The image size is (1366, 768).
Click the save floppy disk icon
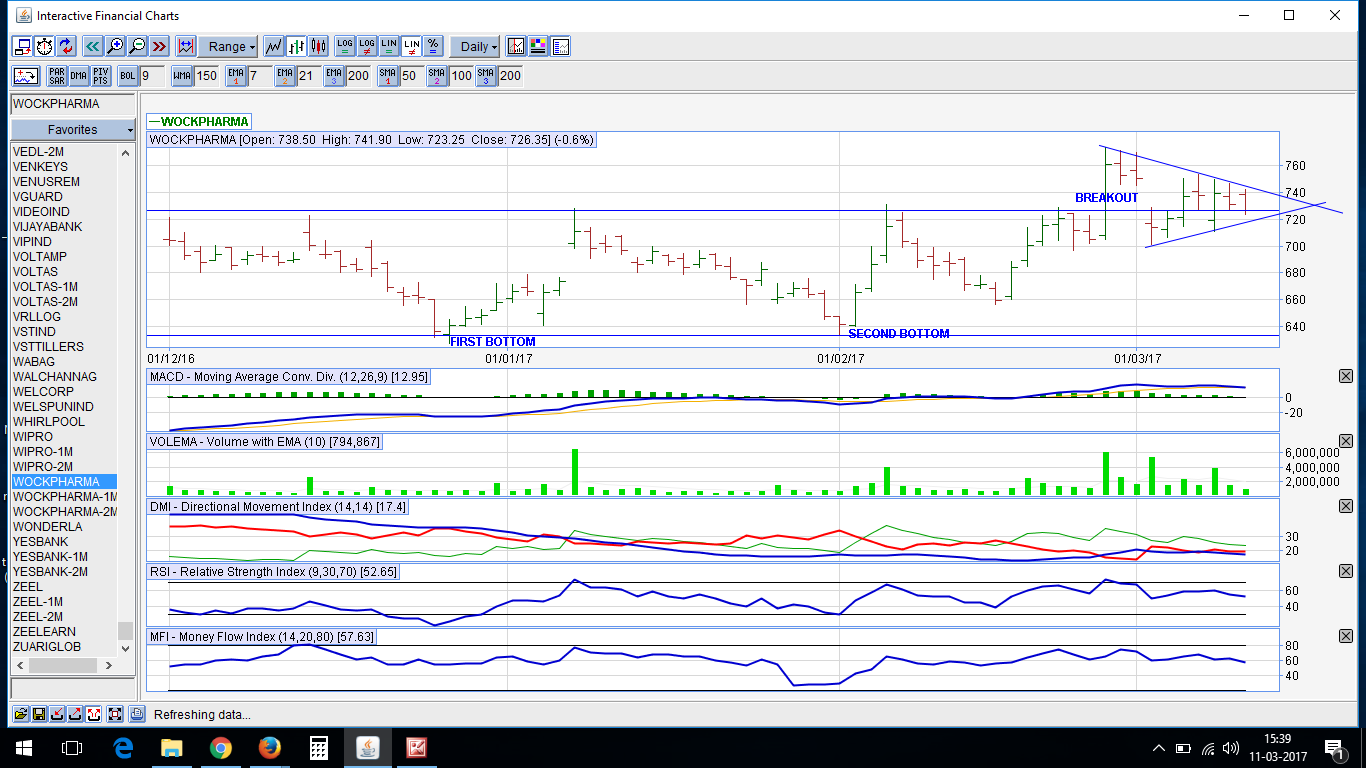pos(39,714)
